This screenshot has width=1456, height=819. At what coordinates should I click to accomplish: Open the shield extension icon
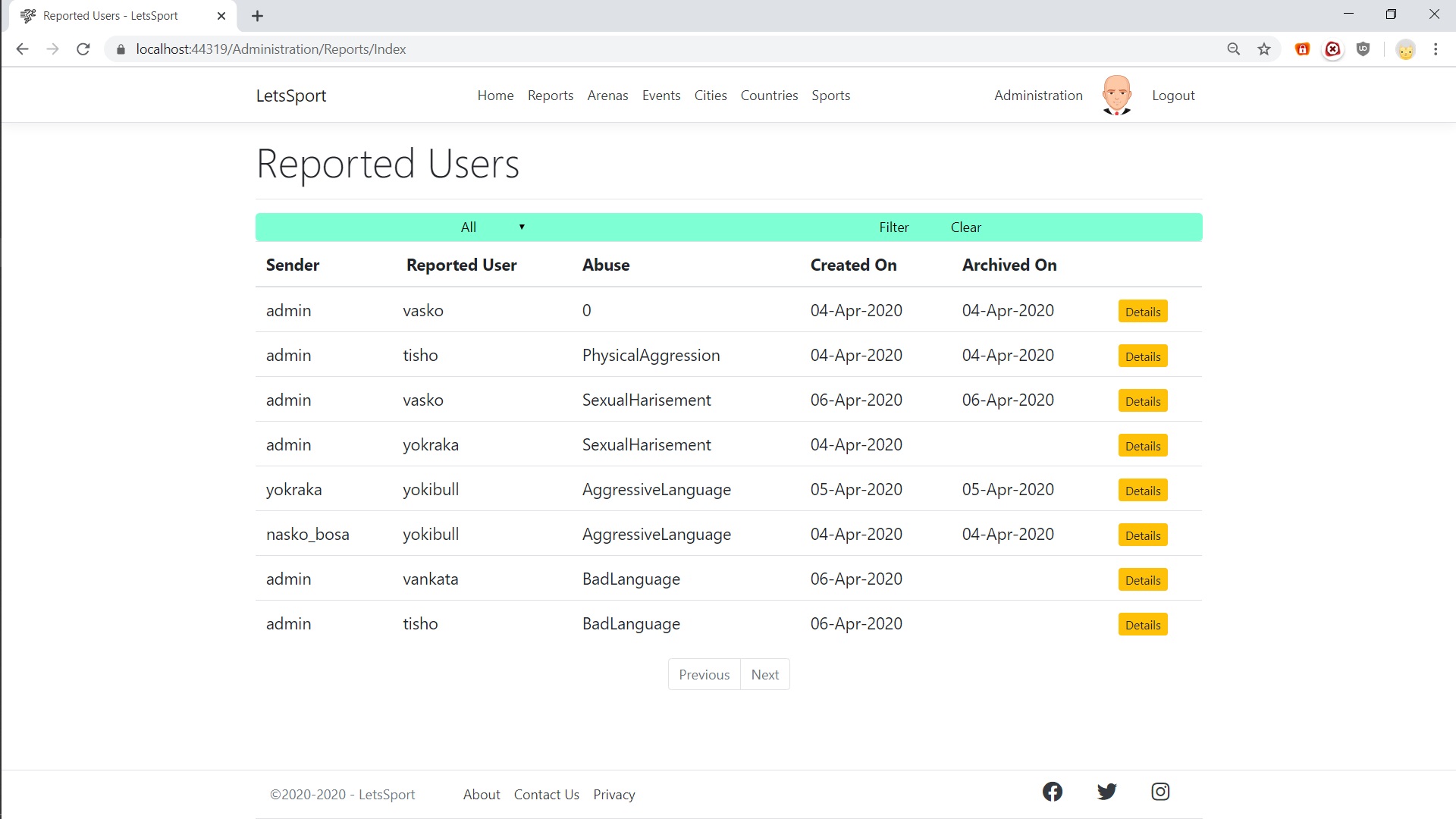point(1363,49)
